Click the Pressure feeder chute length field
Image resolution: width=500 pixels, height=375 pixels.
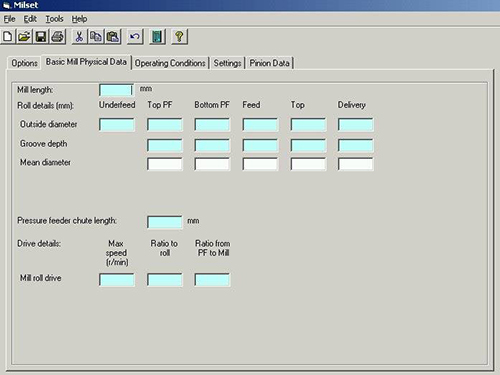point(165,222)
